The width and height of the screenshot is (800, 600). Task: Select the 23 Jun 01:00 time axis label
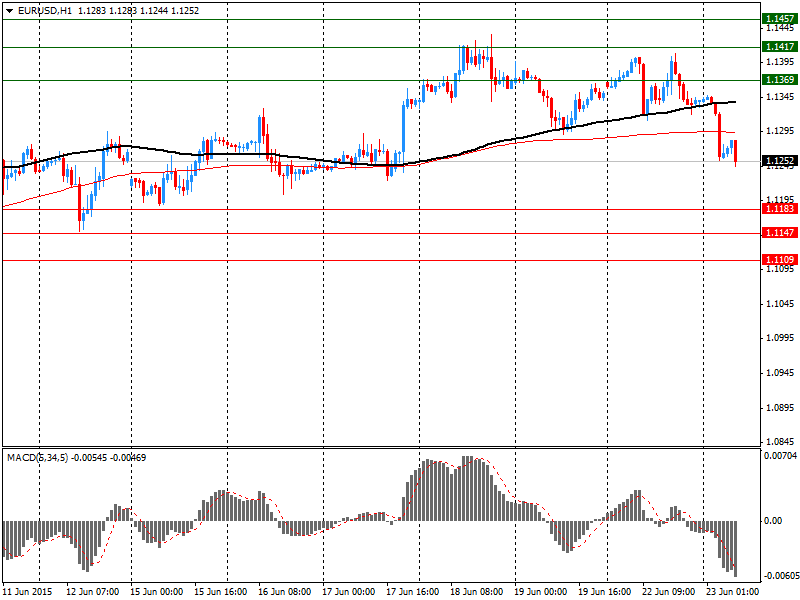click(733, 592)
